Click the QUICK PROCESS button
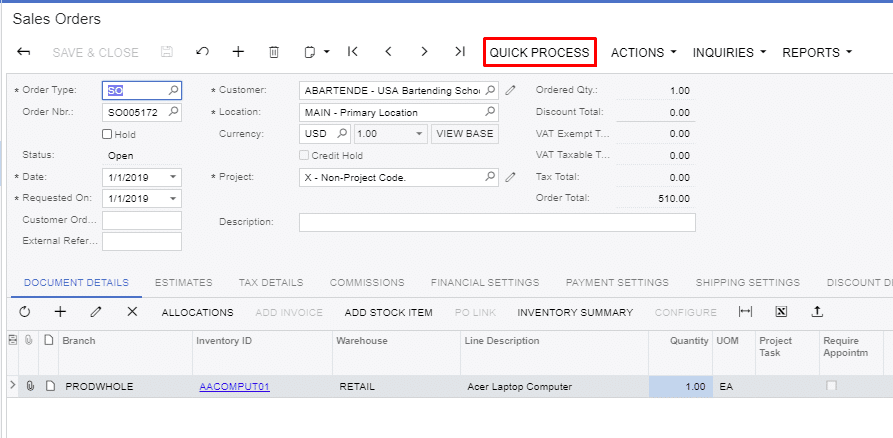This screenshot has width=893, height=438. coord(539,52)
